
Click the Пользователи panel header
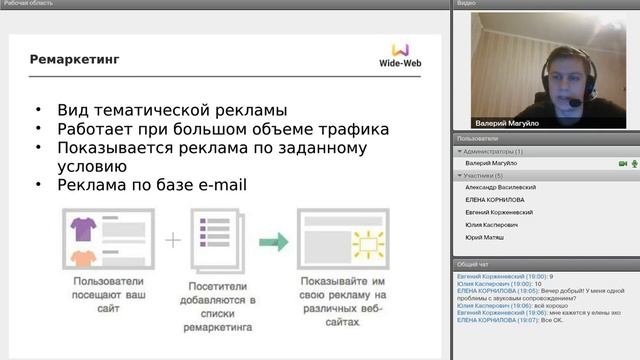tap(547, 139)
